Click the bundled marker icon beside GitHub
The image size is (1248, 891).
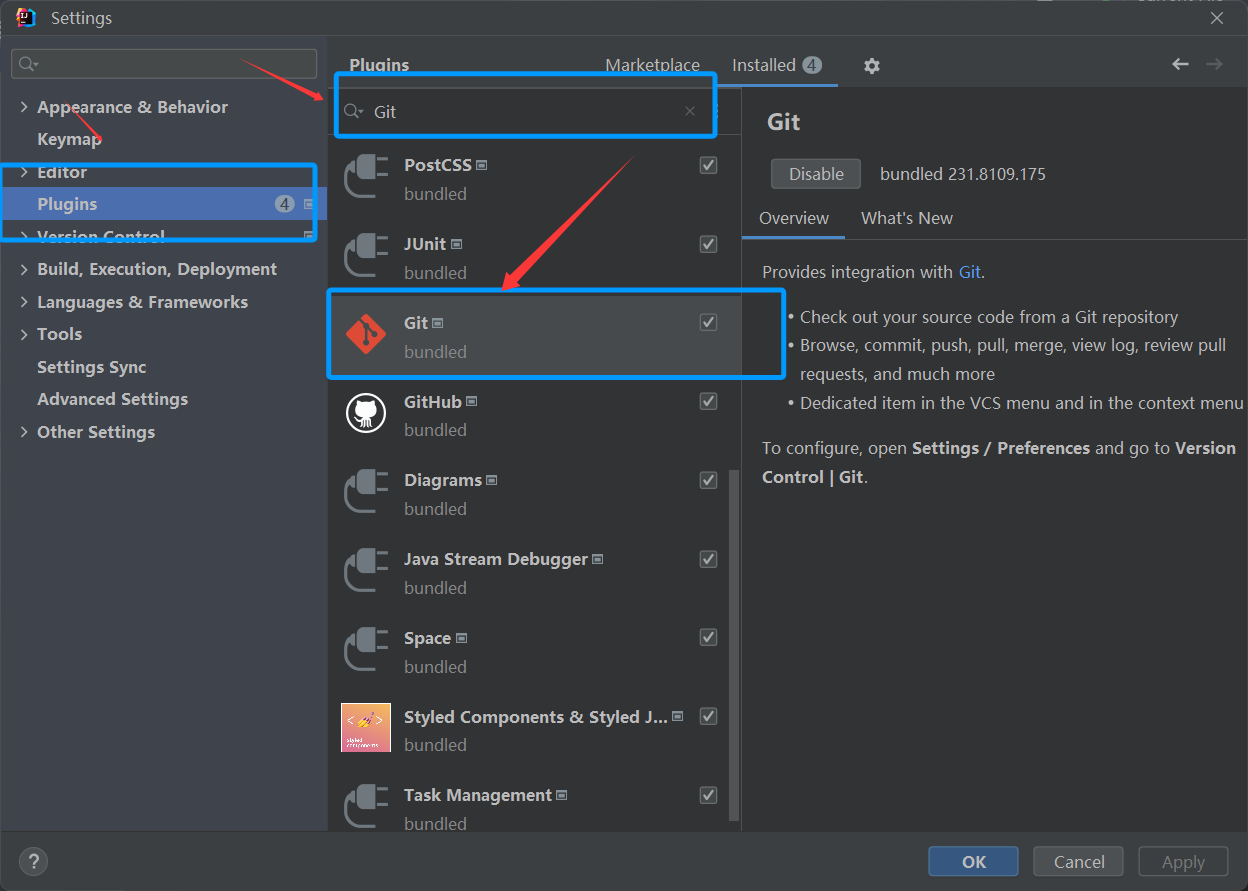click(x=472, y=402)
